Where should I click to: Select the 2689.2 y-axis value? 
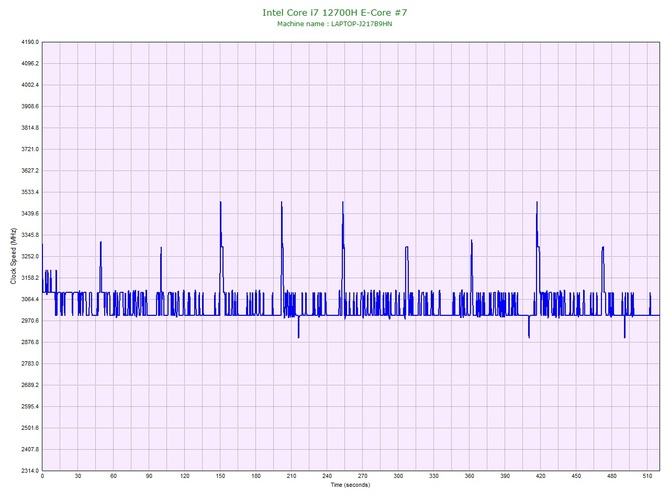coord(30,385)
